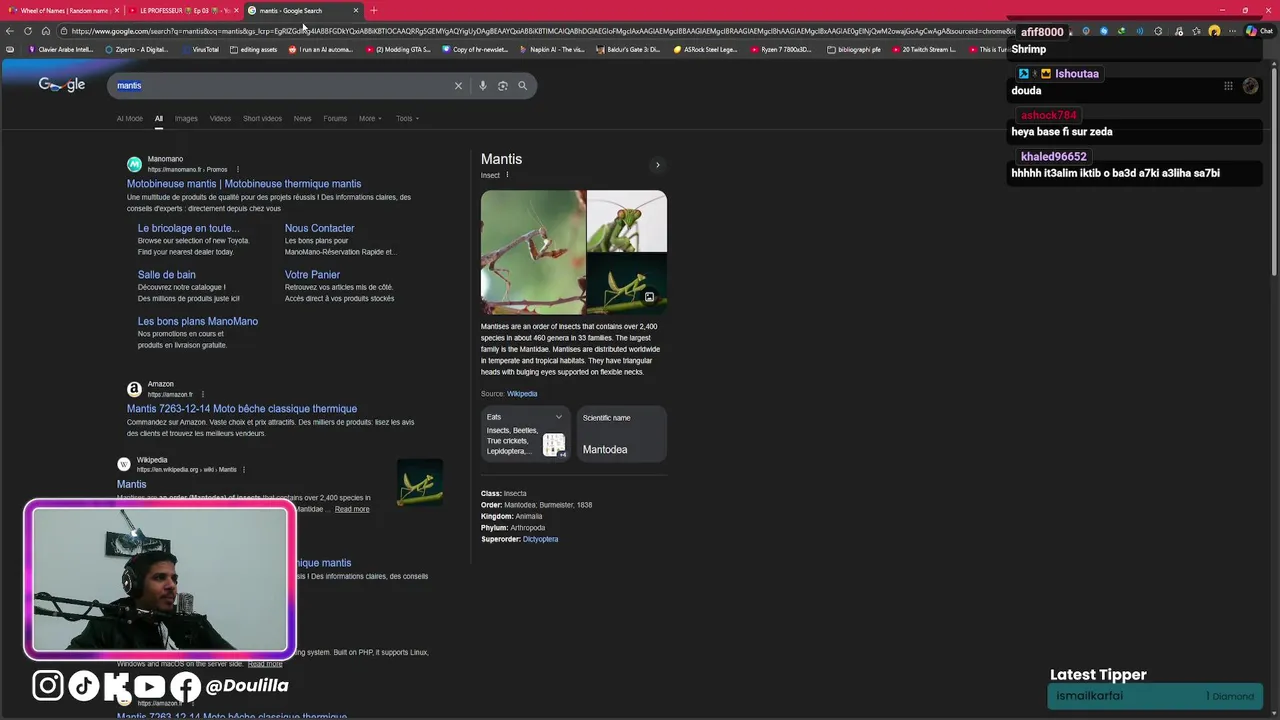Switch to the News tab
This screenshot has height=720, width=1280.
pos(302,118)
